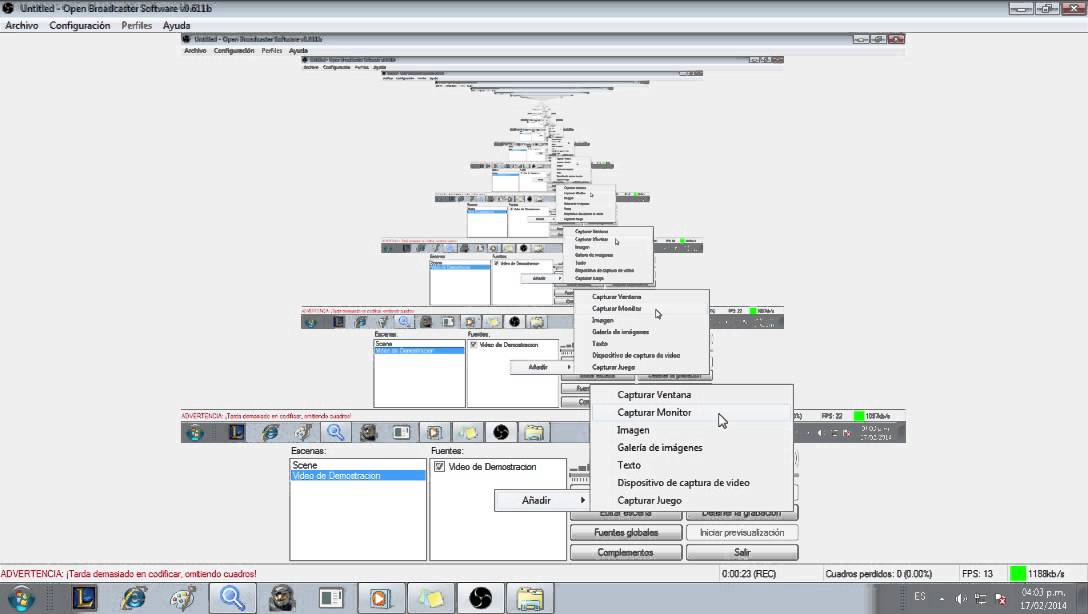1088x614 pixels.
Task: Click the Editar escena button
Action: [x=625, y=513]
